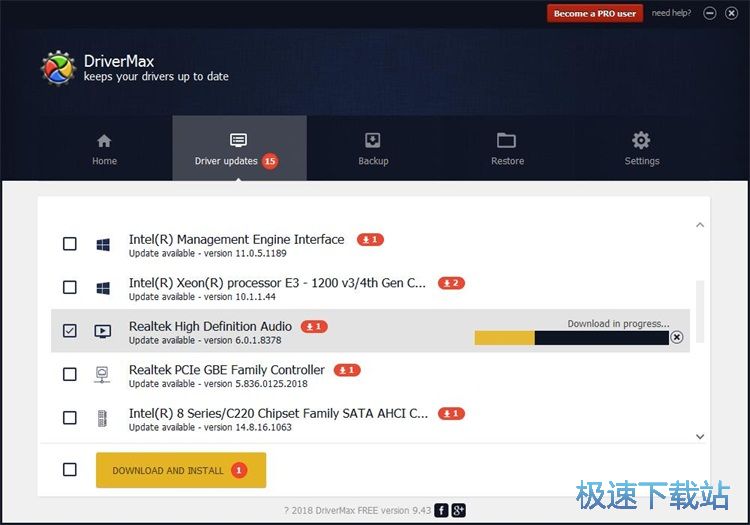Click Windows icon for Management Engine Interface

[x=103, y=245]
